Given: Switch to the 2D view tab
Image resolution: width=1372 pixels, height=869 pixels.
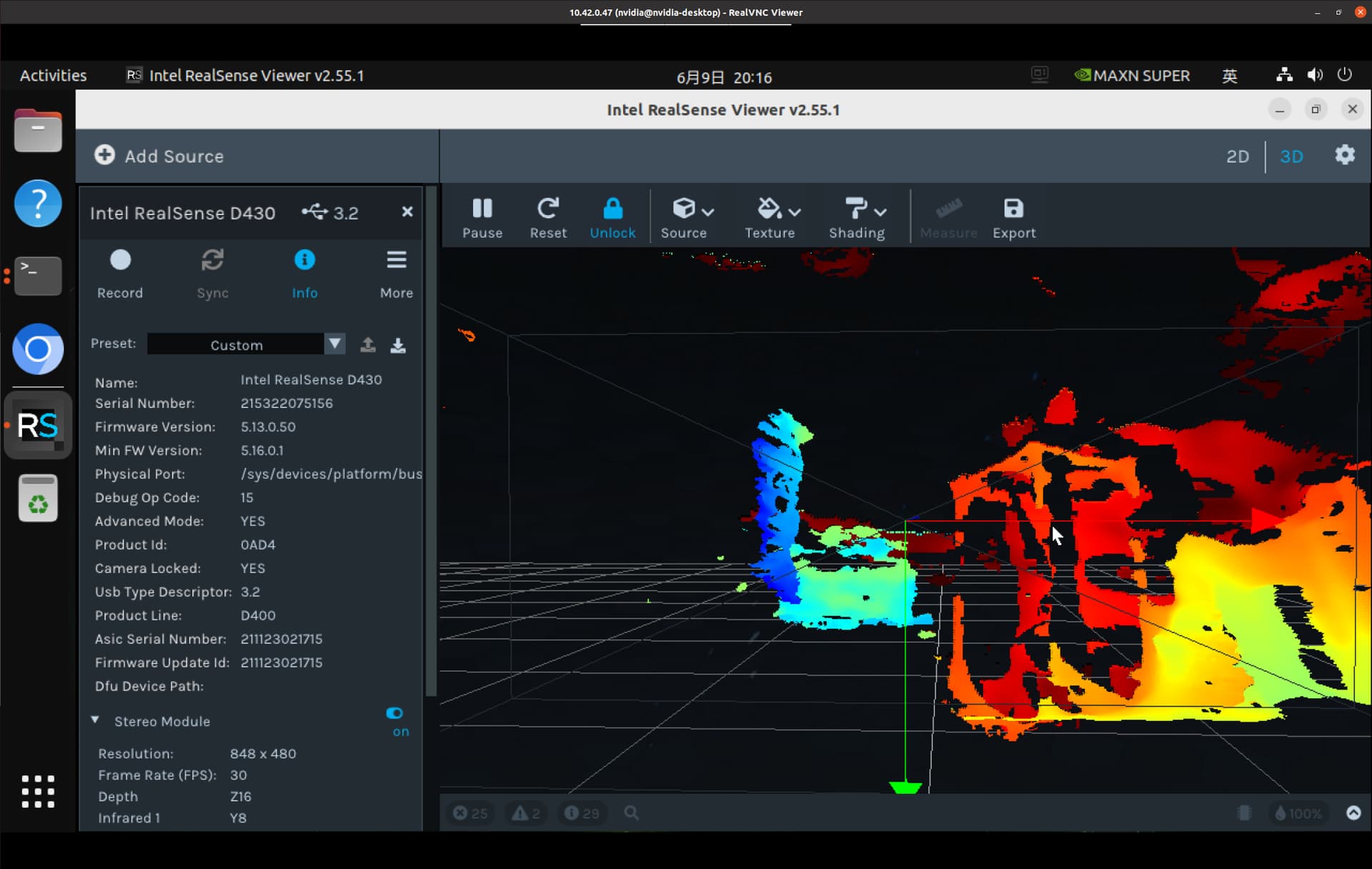Looking at the screenshot, I should pyautogui.click(x=1238, y=156).
